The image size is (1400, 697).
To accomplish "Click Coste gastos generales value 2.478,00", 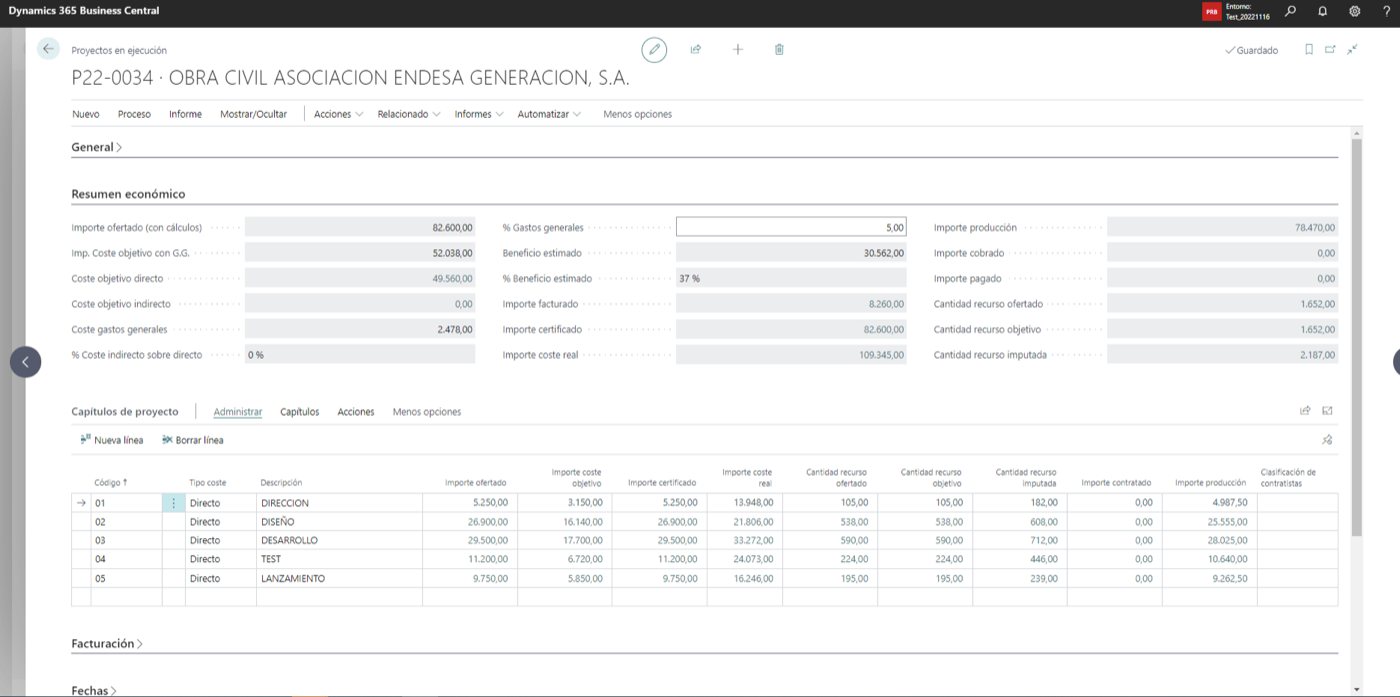I will [x=360, y=329].
